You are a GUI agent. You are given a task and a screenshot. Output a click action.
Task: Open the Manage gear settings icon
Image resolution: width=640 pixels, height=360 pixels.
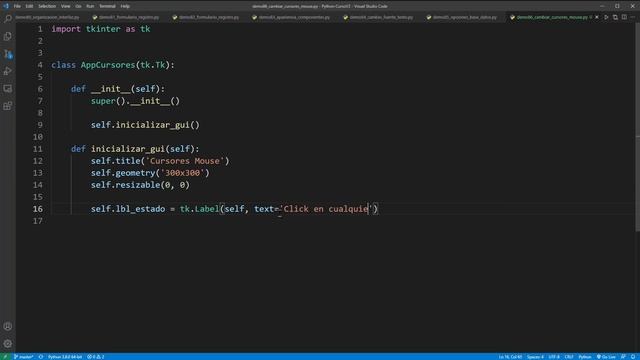[8, 344]
